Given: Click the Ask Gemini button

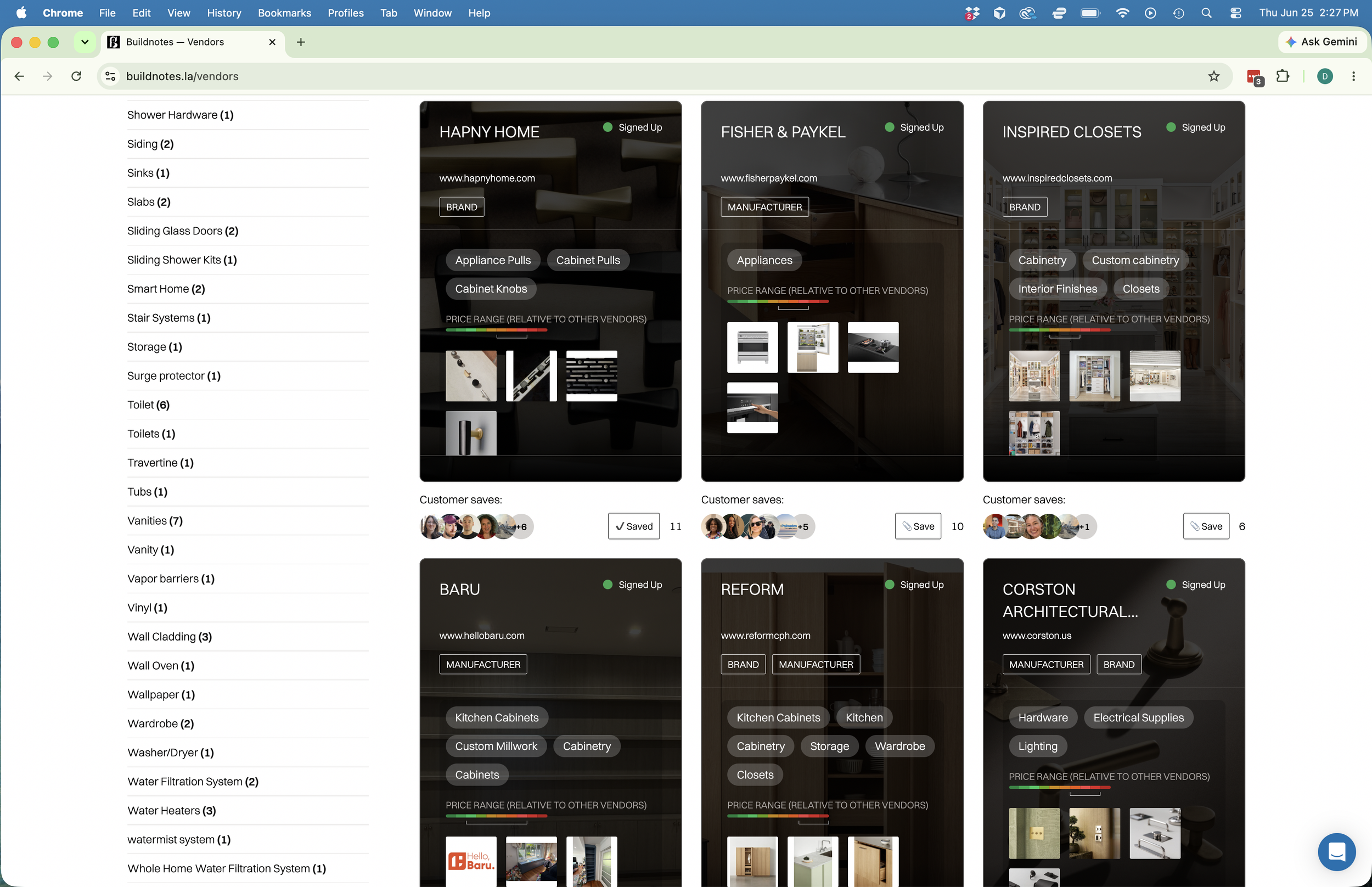Looking at the screenshot, I should point(1322,42).
